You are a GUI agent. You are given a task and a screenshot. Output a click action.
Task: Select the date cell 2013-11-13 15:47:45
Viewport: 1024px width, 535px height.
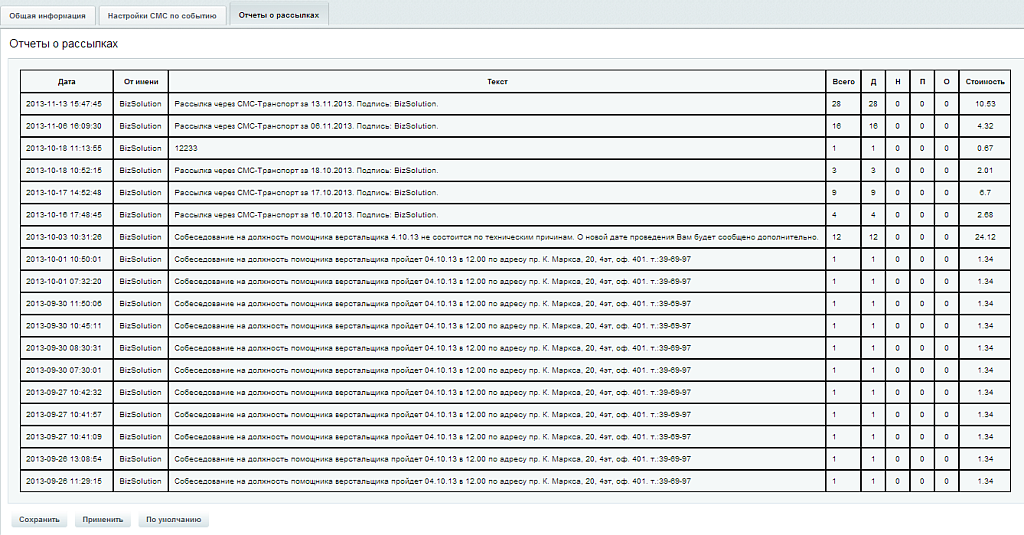(x=64, y=103)
